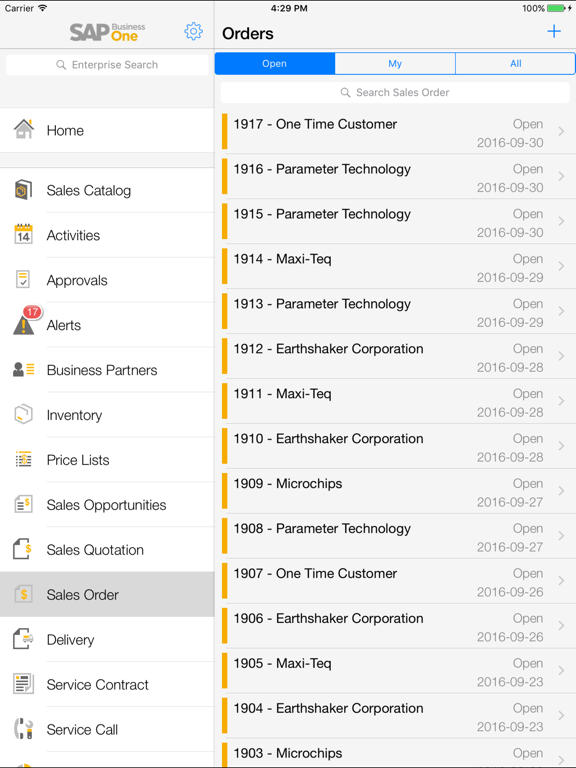This screenshot has height=768, width=576.
Task: Focus the Search Sales Order field
Action: 395,93
